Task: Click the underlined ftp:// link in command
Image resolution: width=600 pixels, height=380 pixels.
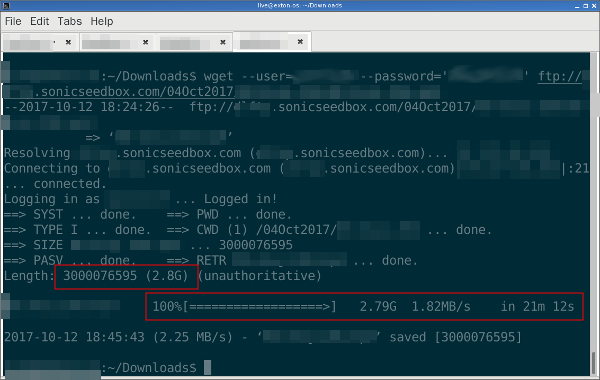Action: point(560,77)
